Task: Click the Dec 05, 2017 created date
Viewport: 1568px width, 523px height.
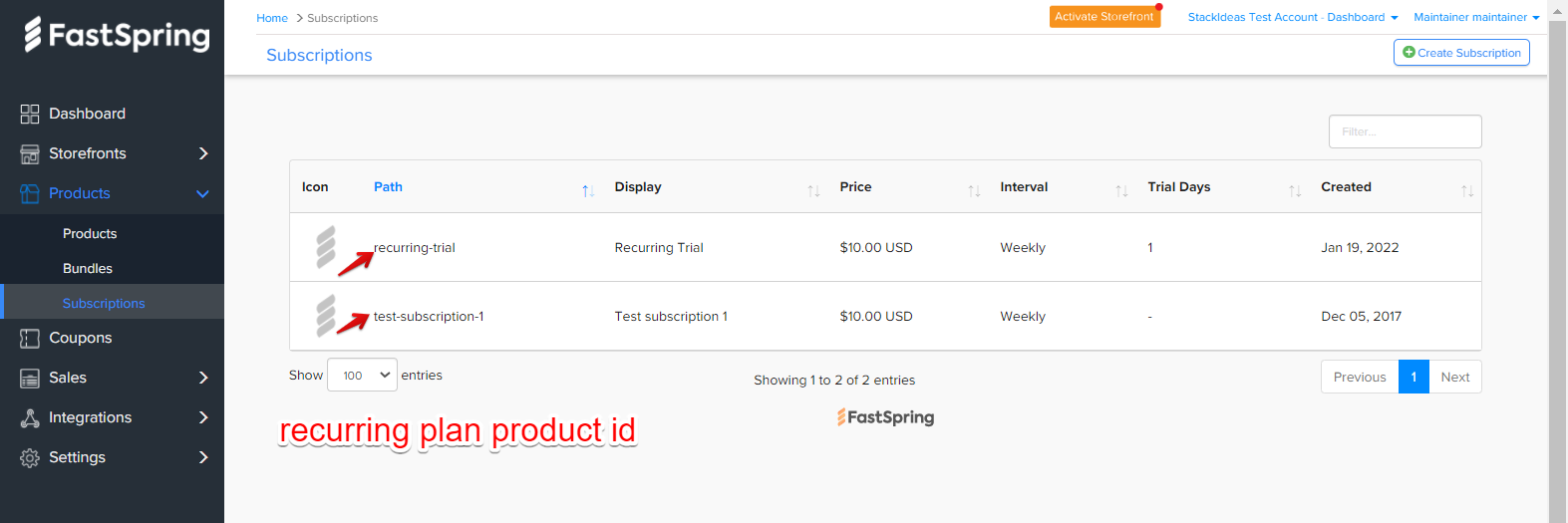Action: [1361, 316]
